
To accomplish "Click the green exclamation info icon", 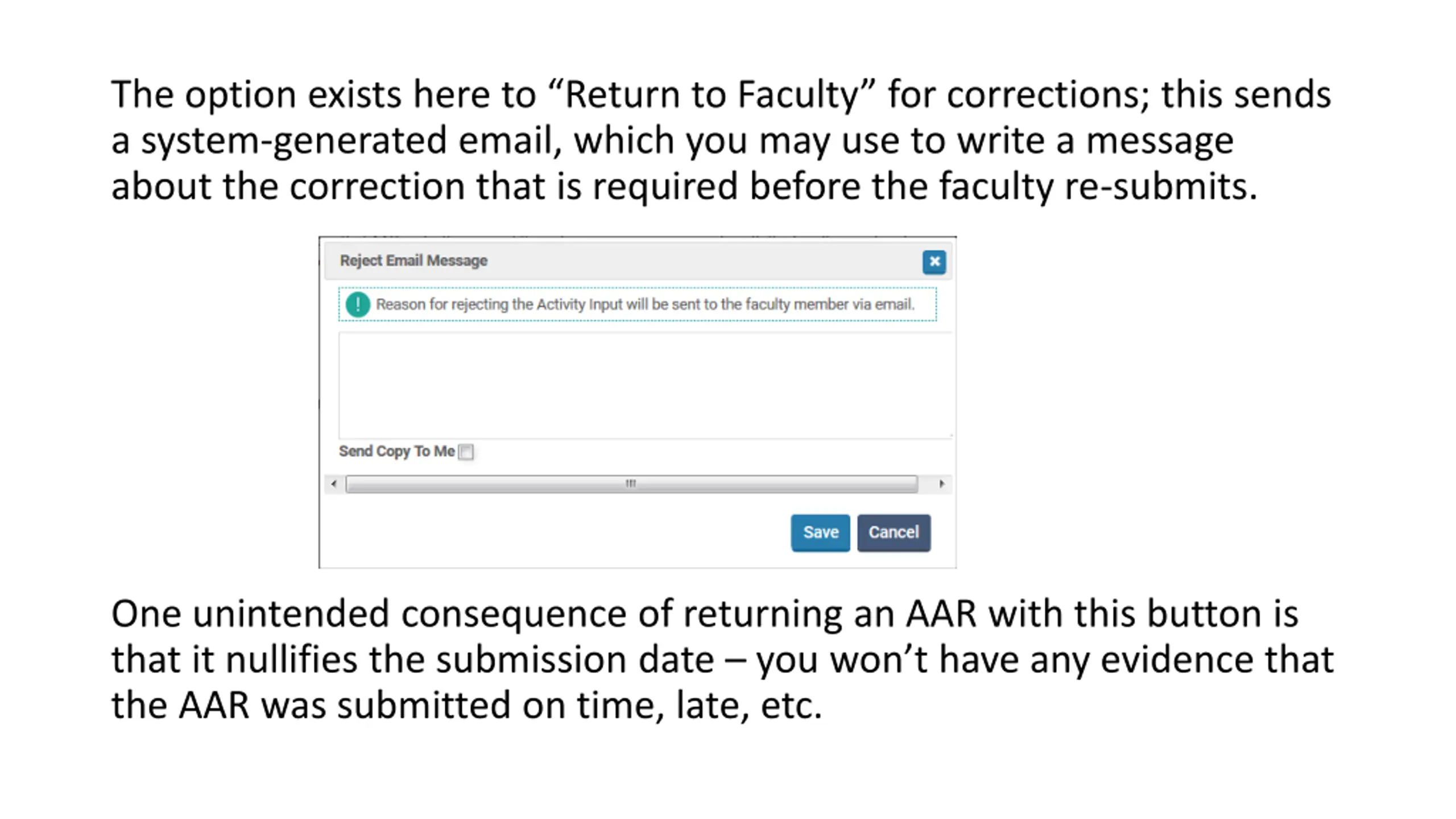I will 358,304.
